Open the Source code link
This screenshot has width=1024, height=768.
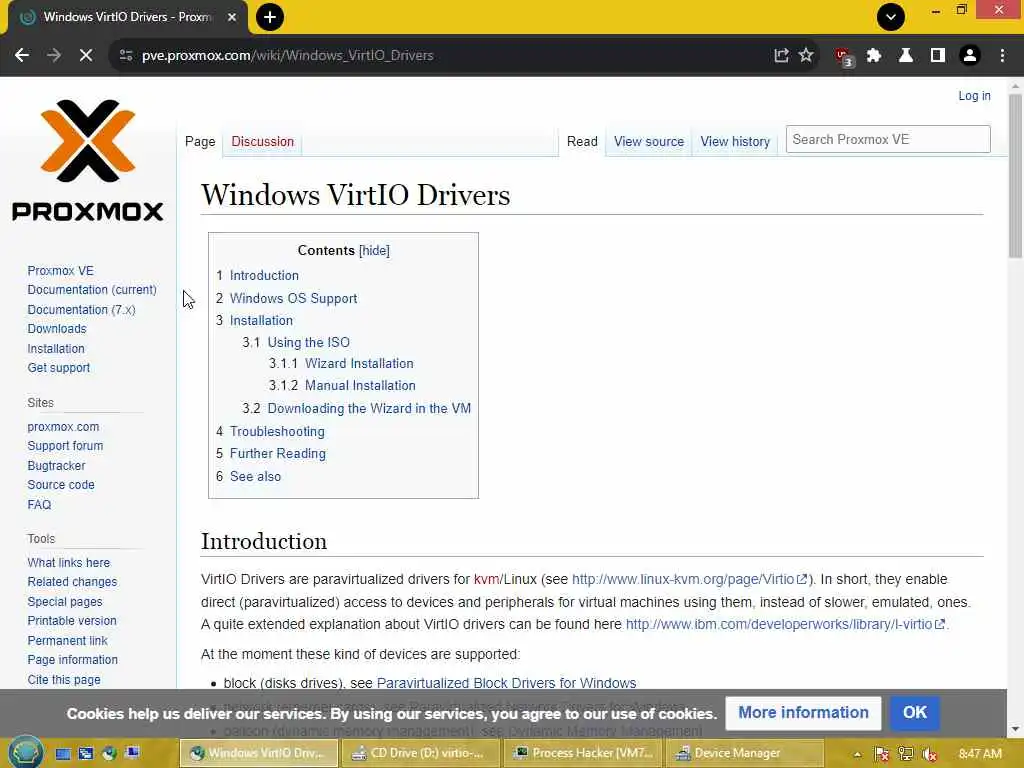61,485
